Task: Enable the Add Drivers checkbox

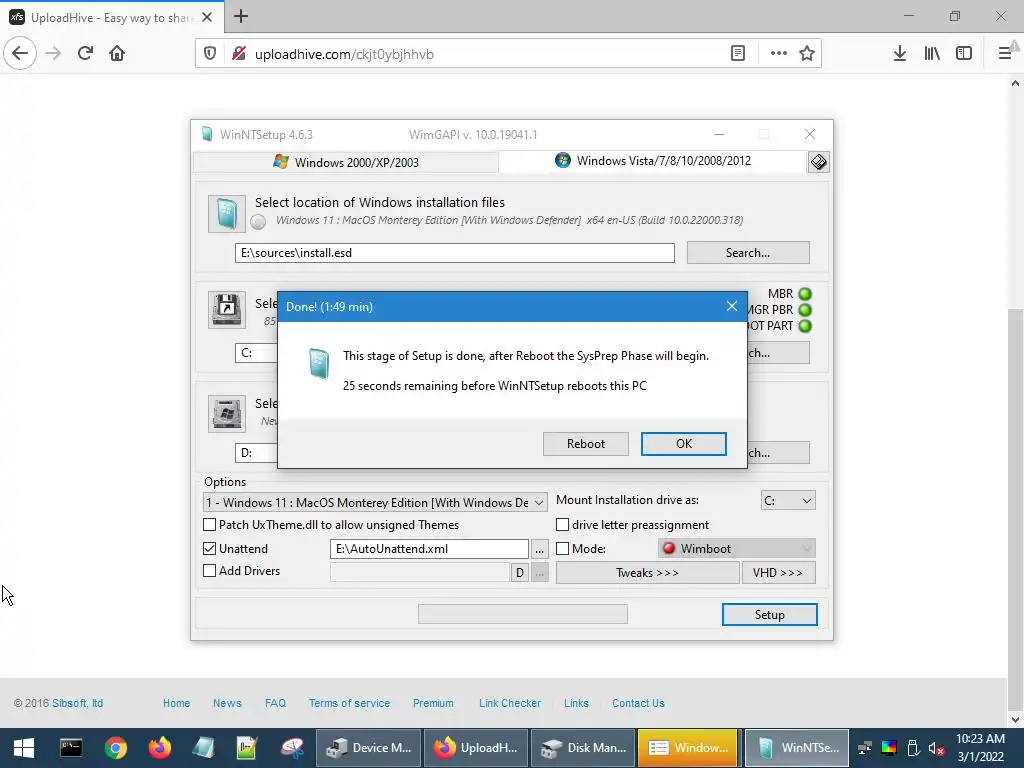Action: click(210, 570)
